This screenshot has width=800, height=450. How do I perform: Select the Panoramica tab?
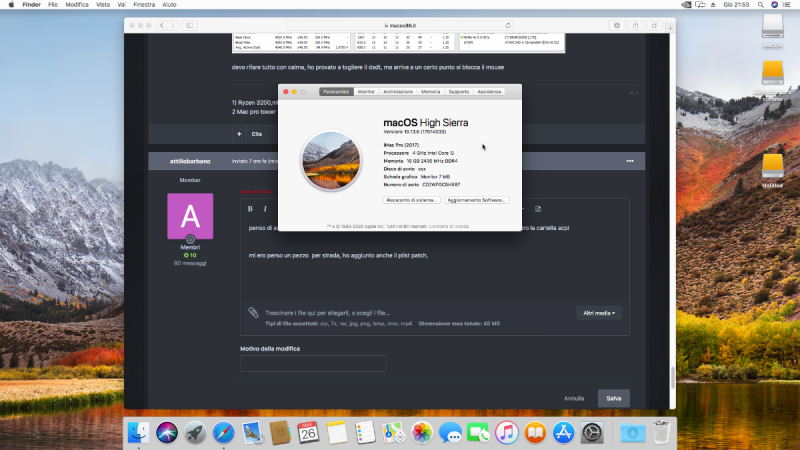(336, 92)
